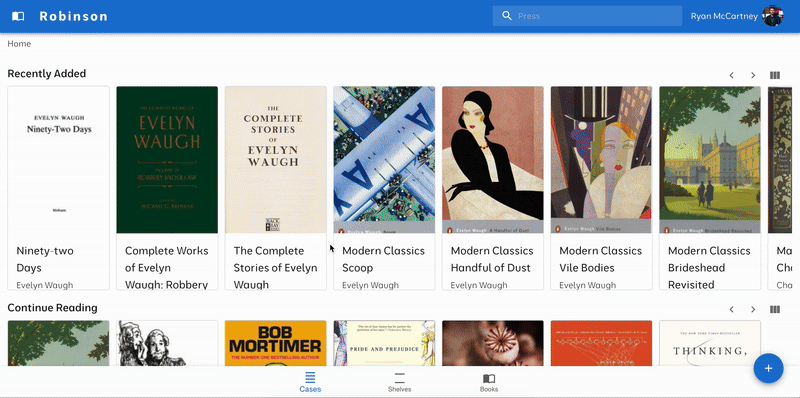
Task: Click 'Modern Classics Vile Bodies' title
Action: click(601, 259)
